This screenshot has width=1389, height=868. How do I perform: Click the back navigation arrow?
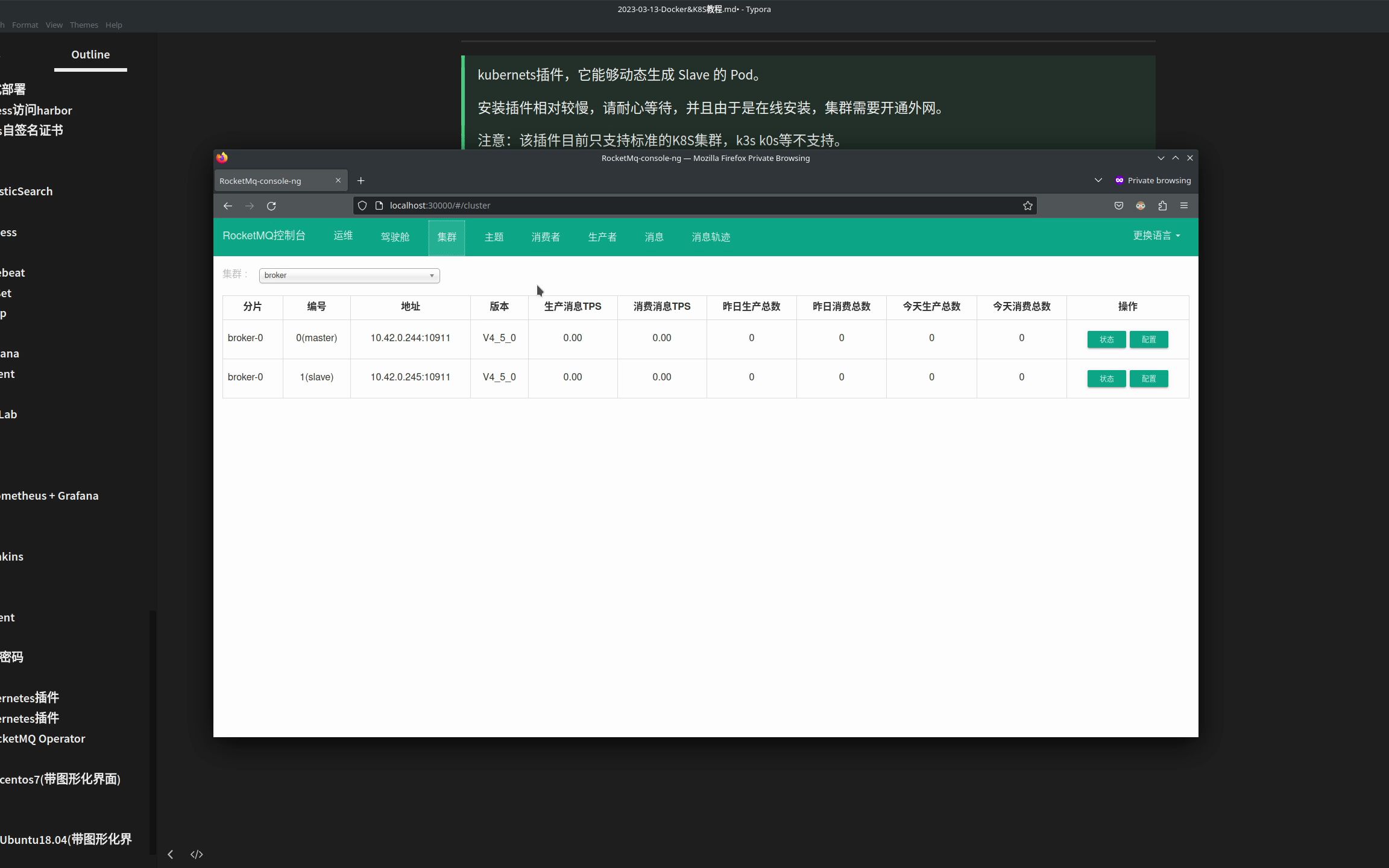pos(227,206)
